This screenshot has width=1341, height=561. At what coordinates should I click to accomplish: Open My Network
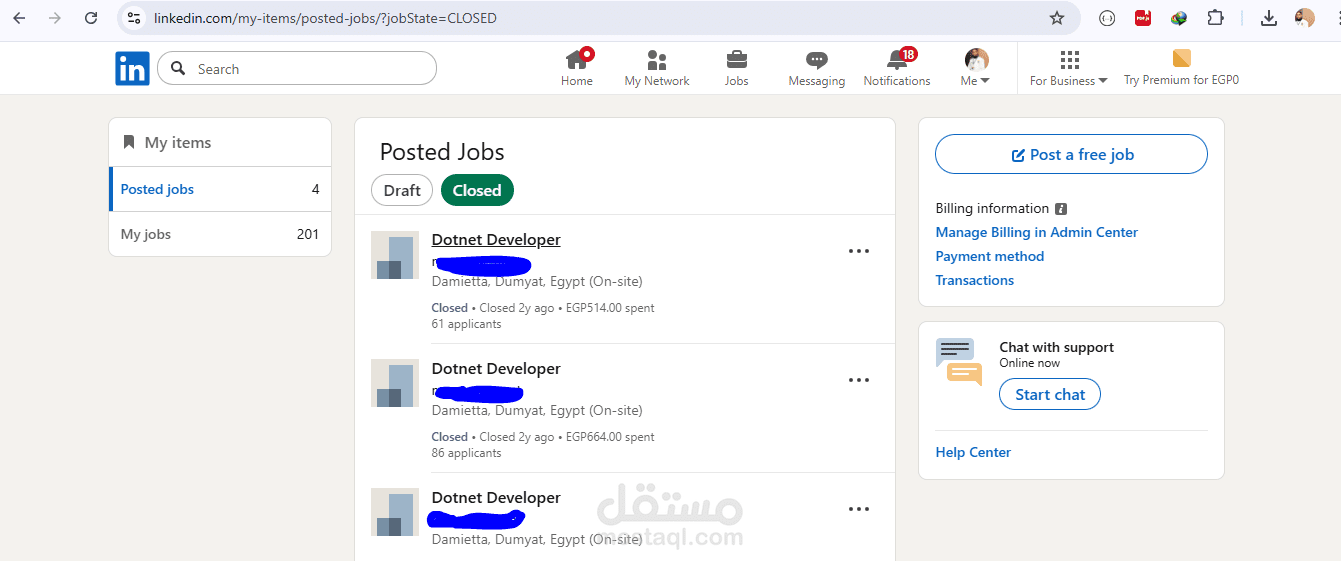[x=657, y=68]
